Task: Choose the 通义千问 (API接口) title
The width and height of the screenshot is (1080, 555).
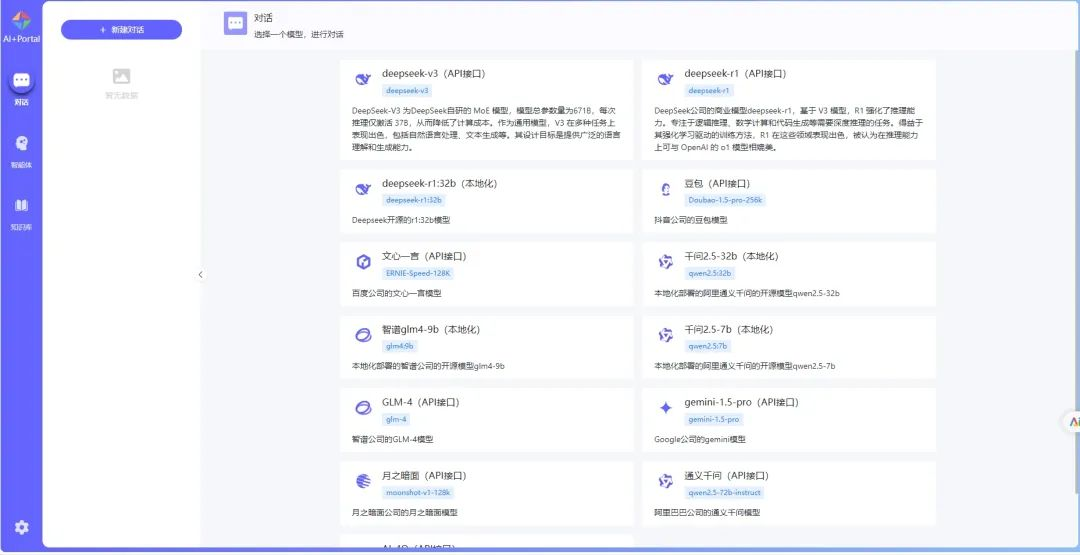Action: click(727, 475)
